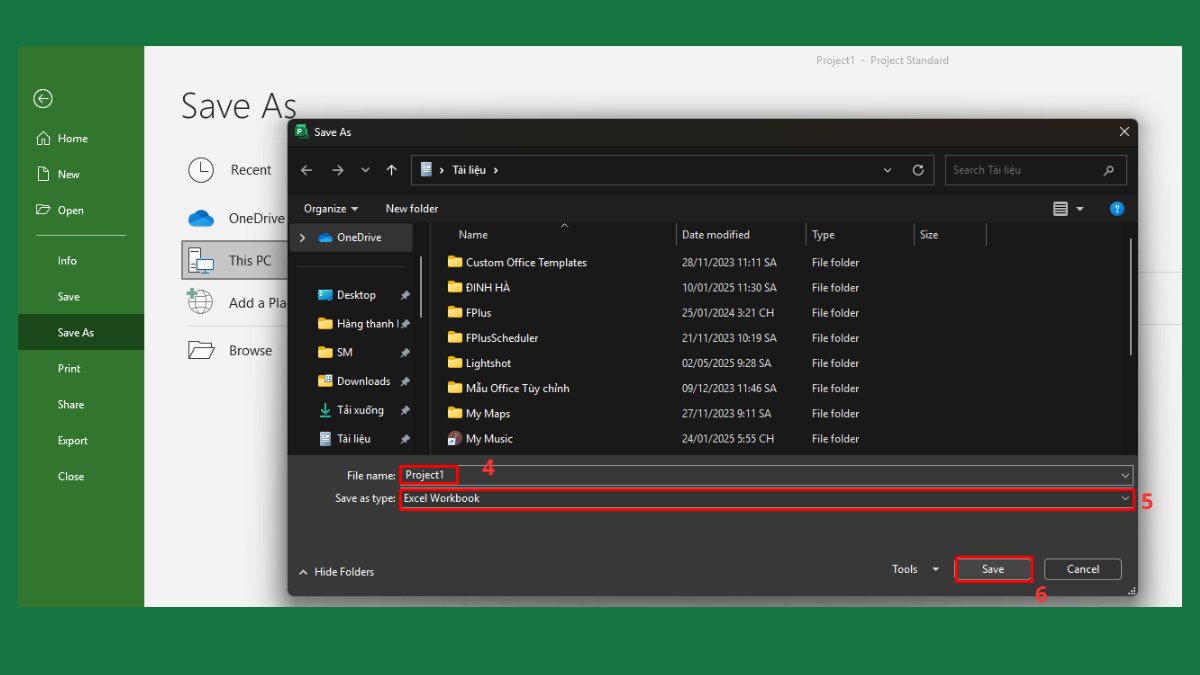Image resolution: width=1200 pixels, height=675 pixels.
Task: Select the OneDrive cloud icon location
Action: coord(201,218)
